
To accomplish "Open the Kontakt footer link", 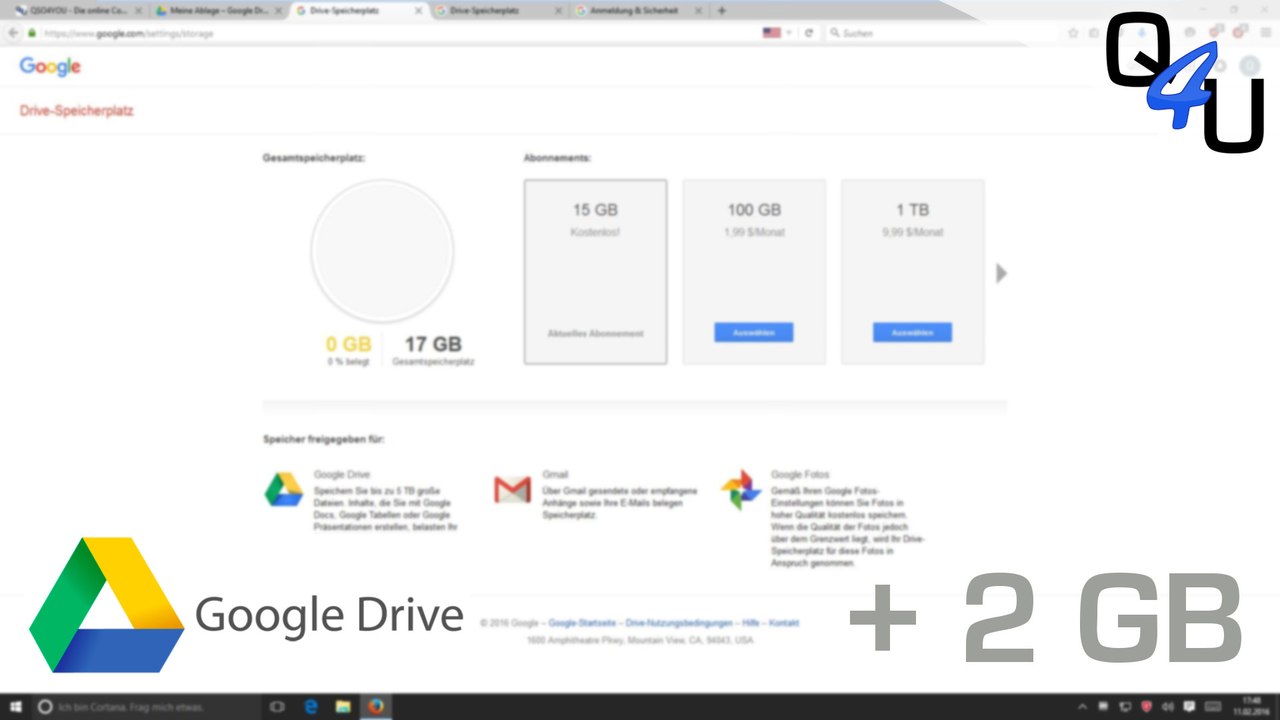I will click(784, 623).
